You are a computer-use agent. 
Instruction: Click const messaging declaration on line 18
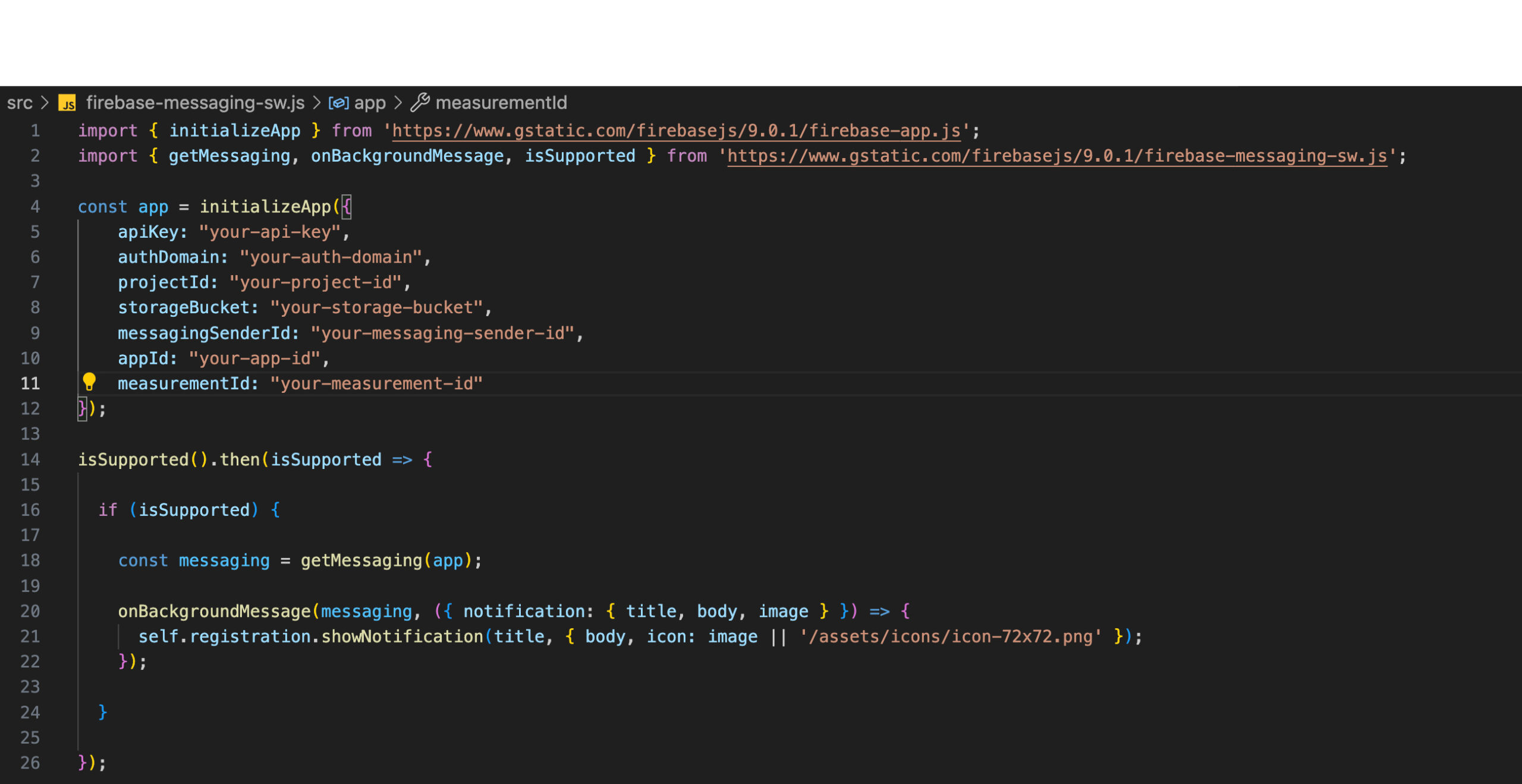point(194,561)
